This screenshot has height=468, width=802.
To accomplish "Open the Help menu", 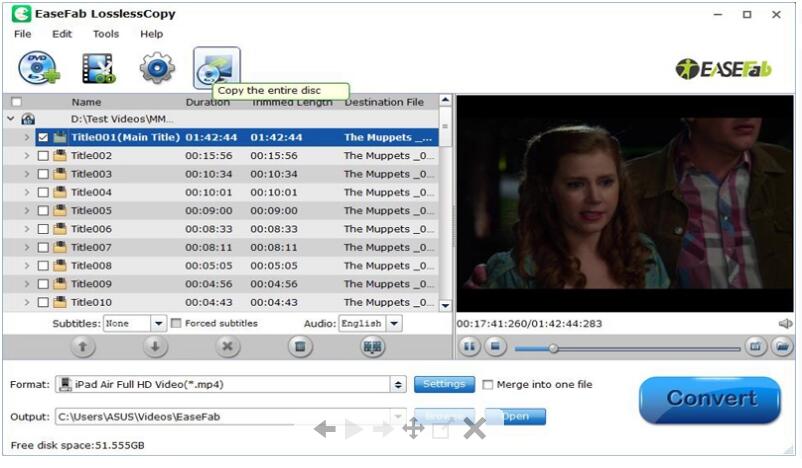I will click(x=152, y=34).
